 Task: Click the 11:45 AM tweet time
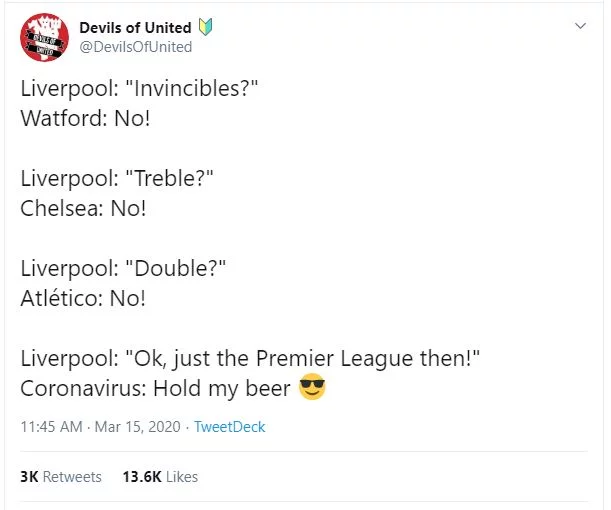tap(52, 427)
